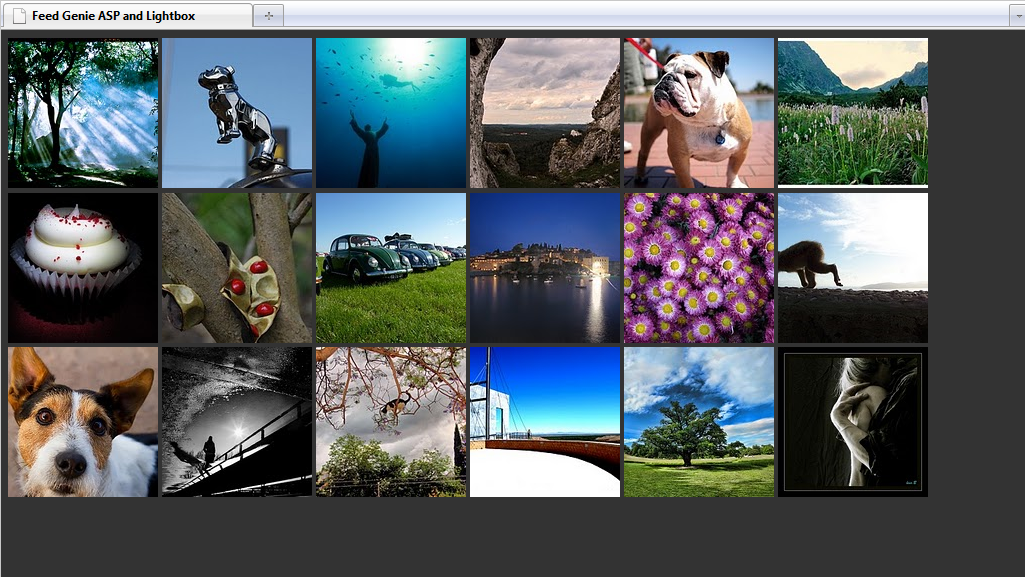This screenshot has height=577, width=1025.
Task: Open the lone tree on green field photo
Action: (x=699, y=421)
